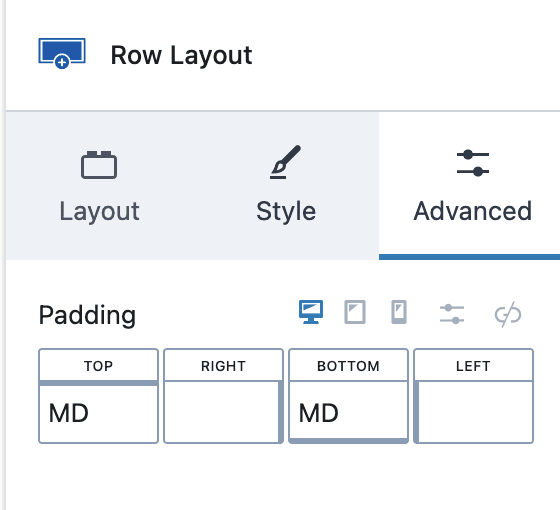
Task: Toggle the link padding sides icon
Action: coord(508,314)
